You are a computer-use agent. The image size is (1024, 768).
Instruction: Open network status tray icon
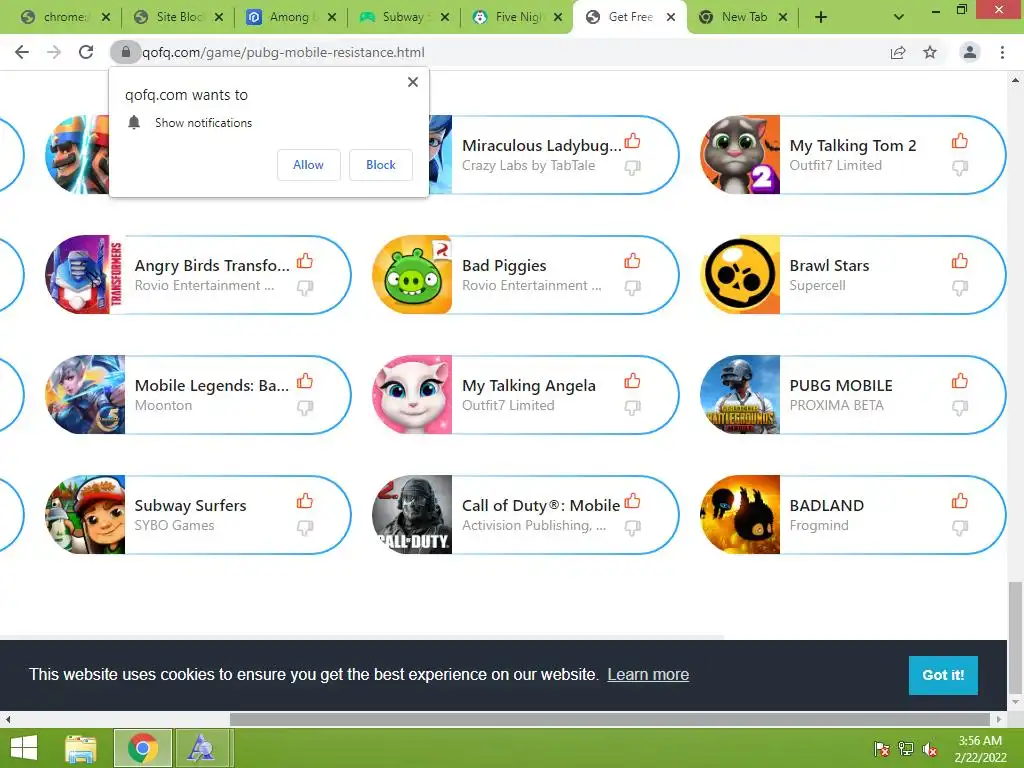click(x=906, y=749)
